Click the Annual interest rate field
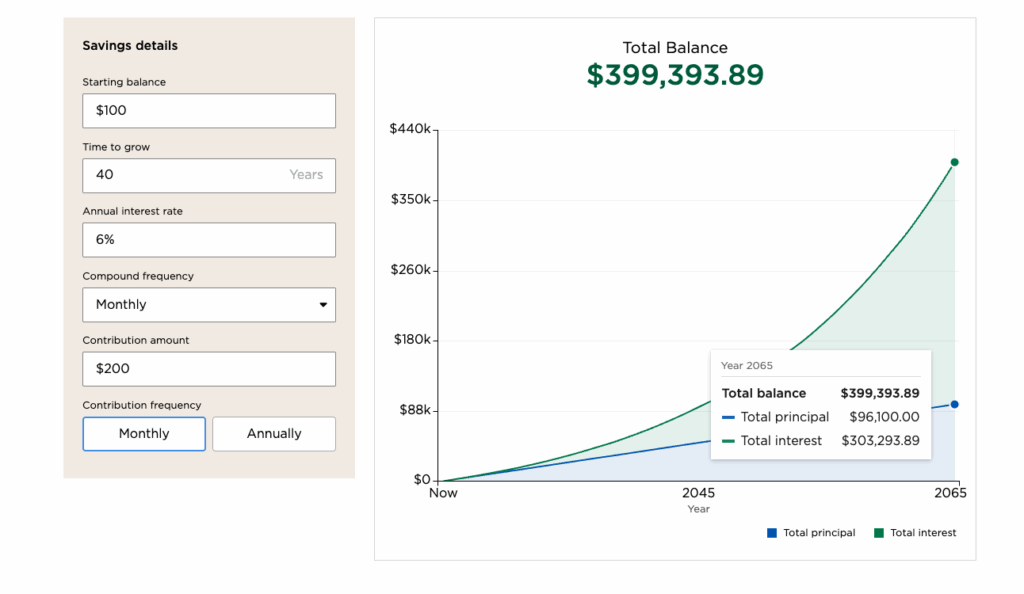 click(208, 240)
